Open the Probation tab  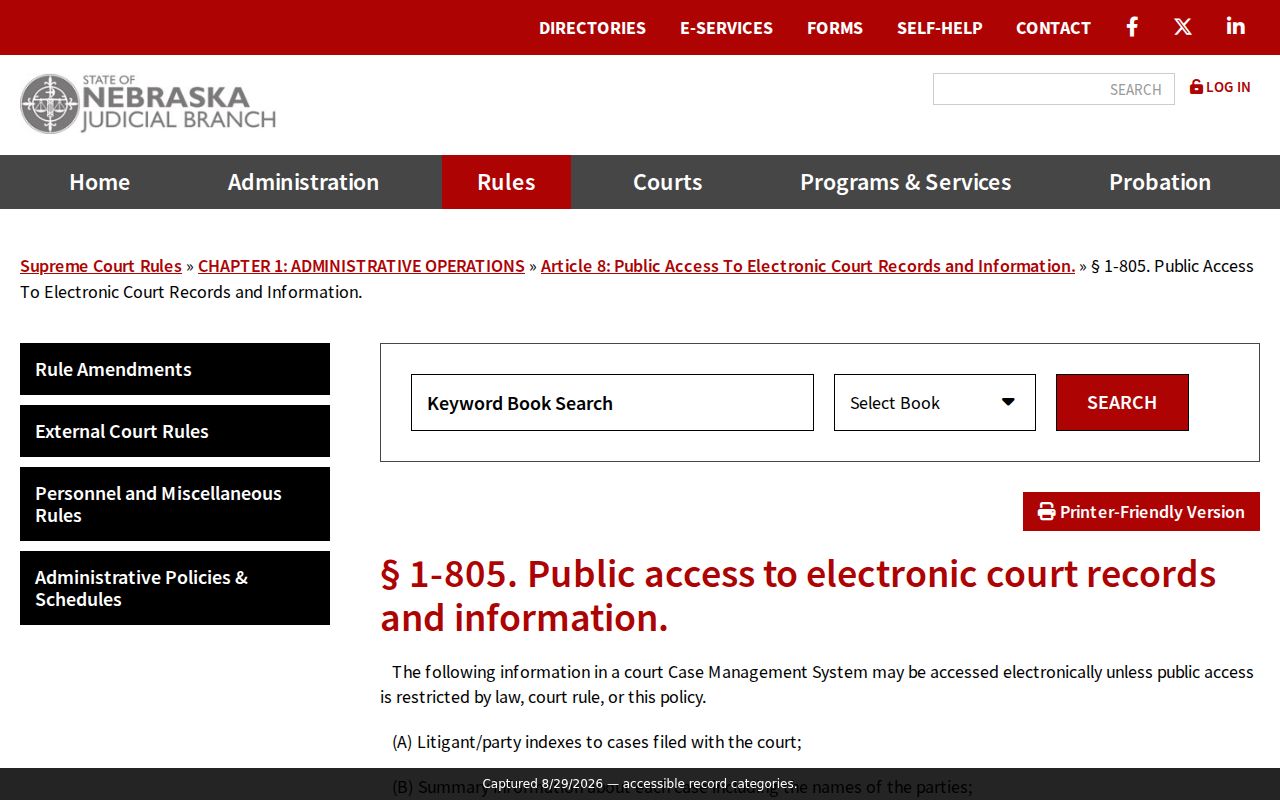1160,182
